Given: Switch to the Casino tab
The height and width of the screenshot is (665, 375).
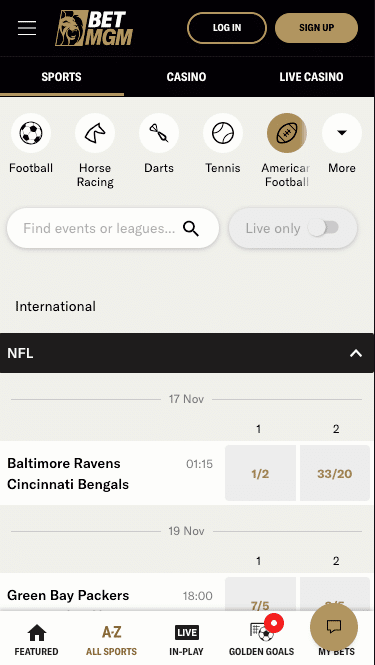Looking at the screenshot, I should click(186, 77).
